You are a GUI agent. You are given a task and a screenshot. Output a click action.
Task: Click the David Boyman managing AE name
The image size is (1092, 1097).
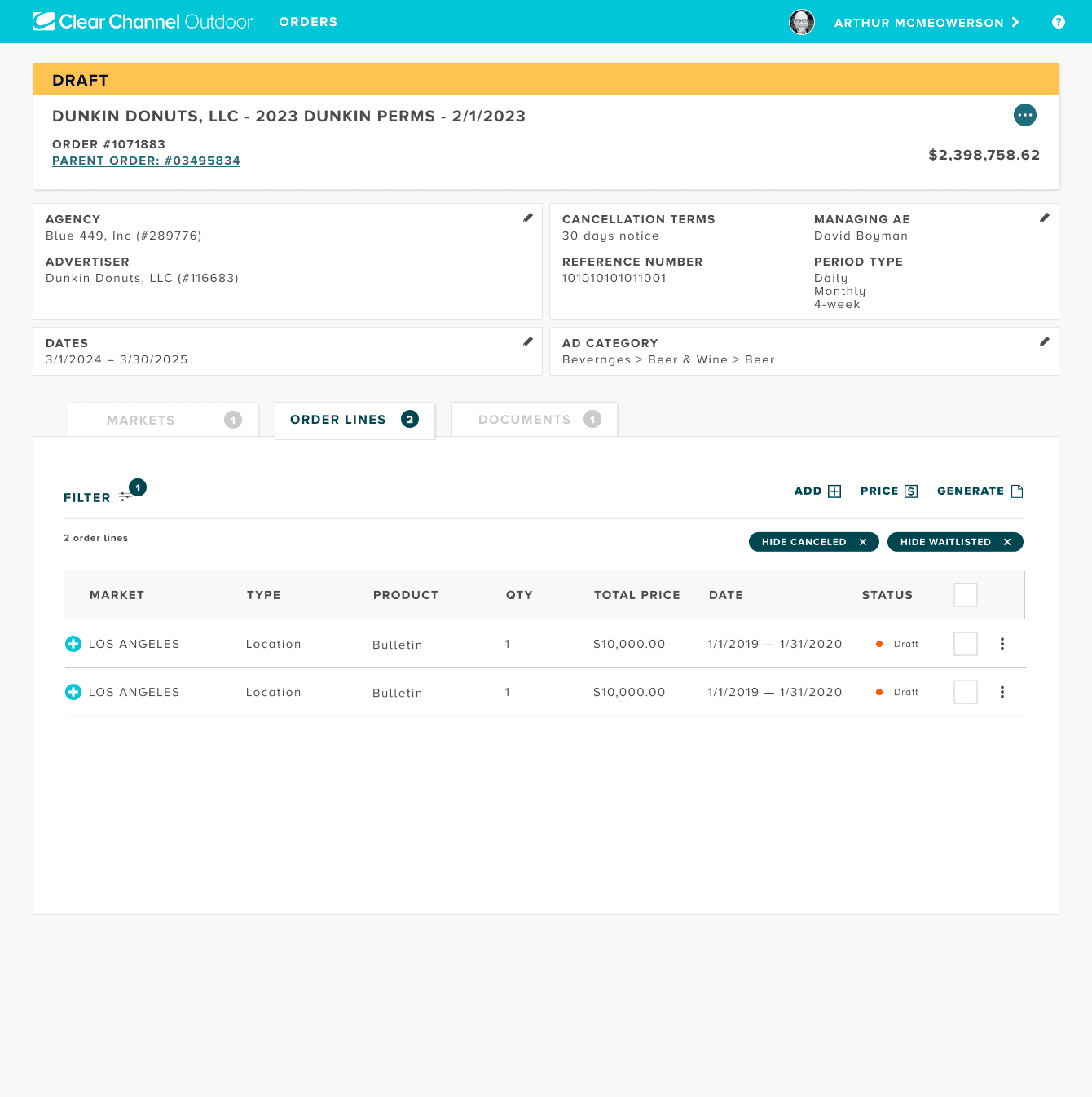tap(861, 236)
